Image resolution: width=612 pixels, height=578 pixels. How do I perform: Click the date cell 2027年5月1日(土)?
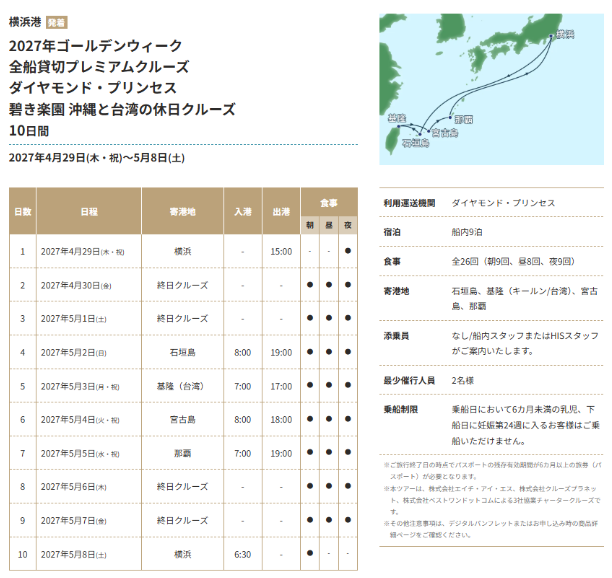point(73,319)
